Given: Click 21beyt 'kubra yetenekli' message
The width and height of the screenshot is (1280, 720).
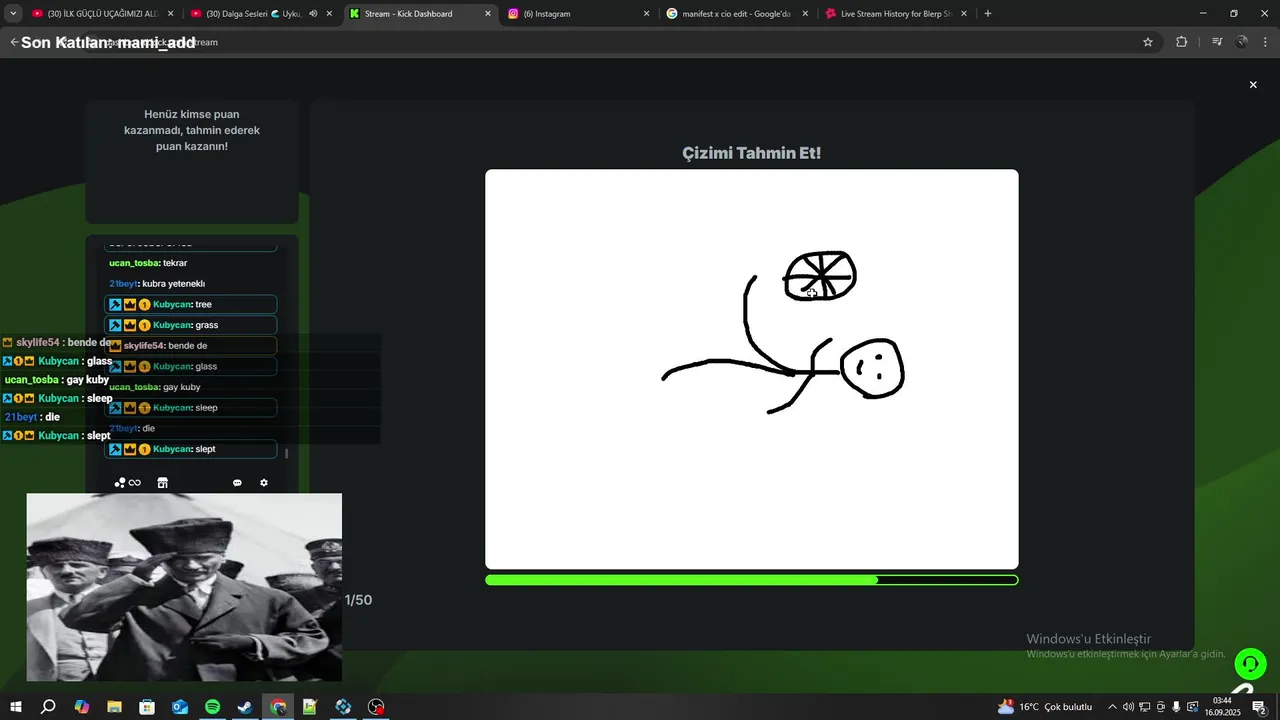Looking at the screenshot, I should click(157, 284).
